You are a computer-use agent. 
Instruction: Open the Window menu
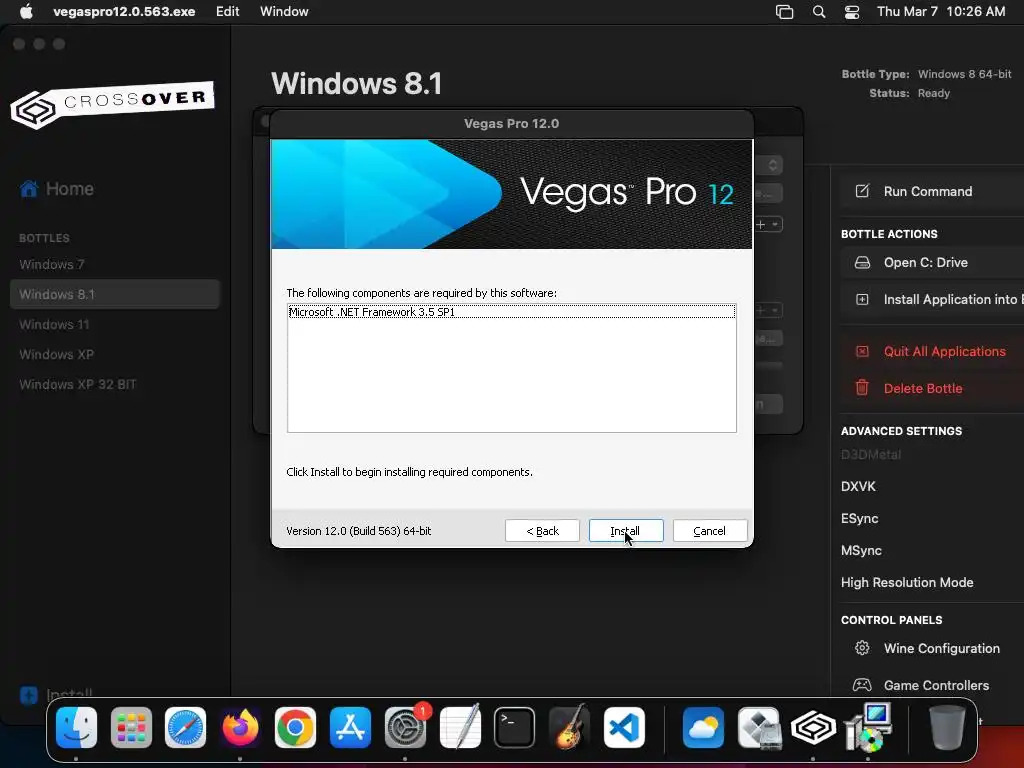(x=284, y=11)
